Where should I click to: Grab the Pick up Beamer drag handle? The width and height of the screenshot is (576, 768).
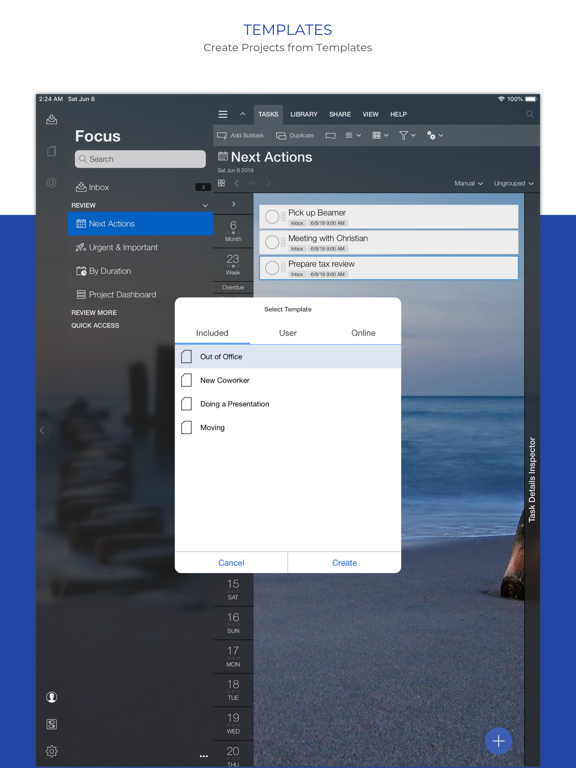point(283,216)
